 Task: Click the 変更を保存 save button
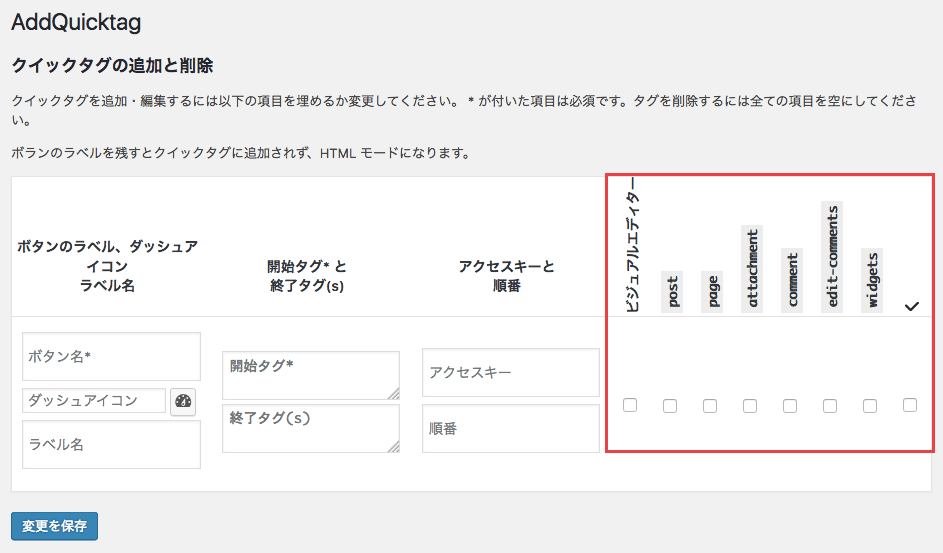point(55,526)
